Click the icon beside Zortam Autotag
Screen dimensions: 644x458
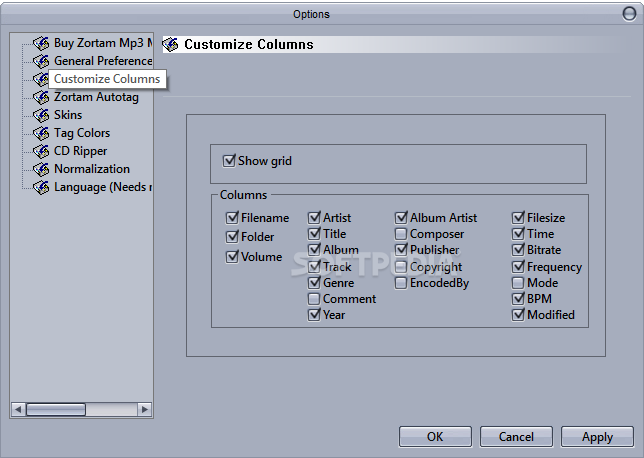[41, 97]
